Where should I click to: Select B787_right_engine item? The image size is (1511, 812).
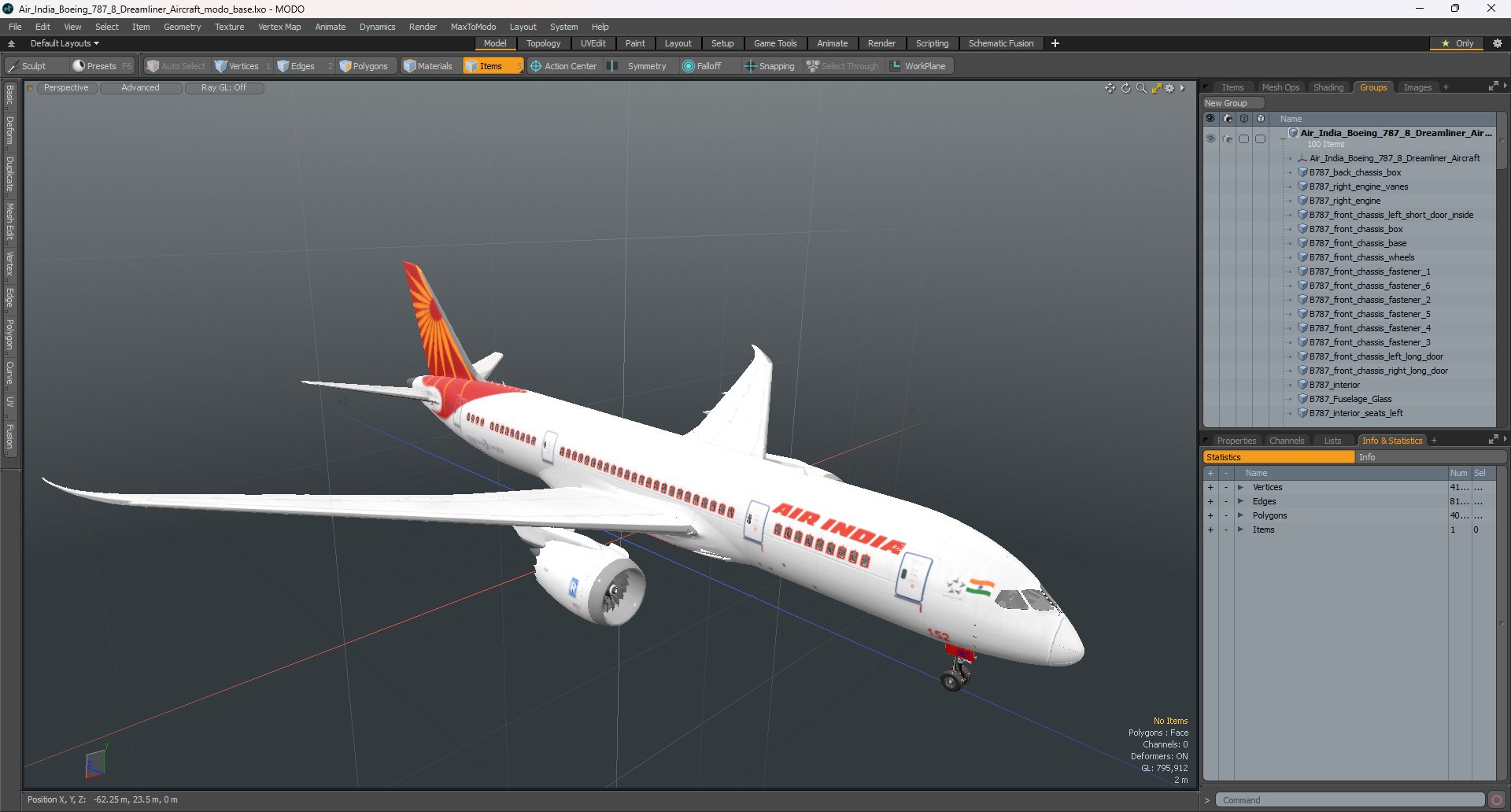click(x=1345, y=201)
